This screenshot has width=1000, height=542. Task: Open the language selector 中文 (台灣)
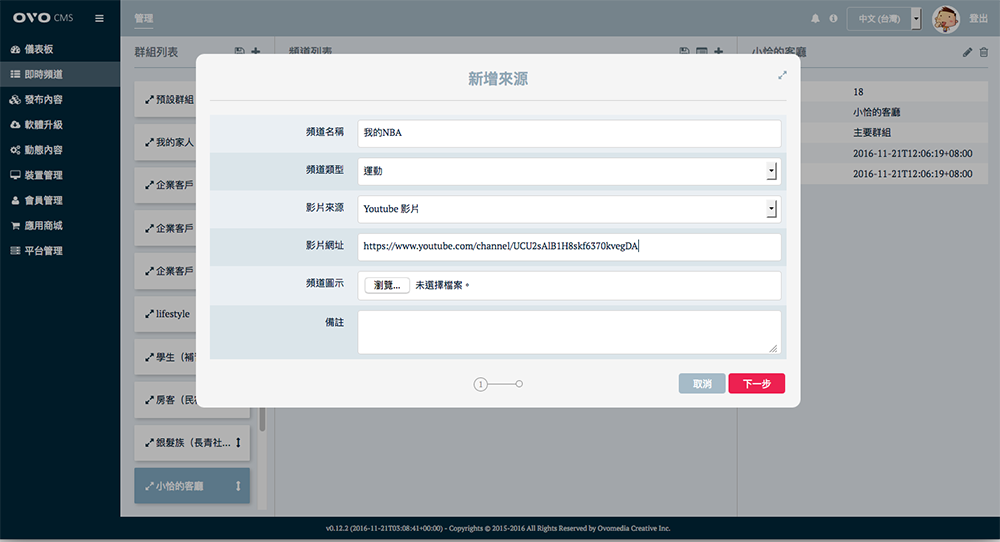(x=884, y=18)
